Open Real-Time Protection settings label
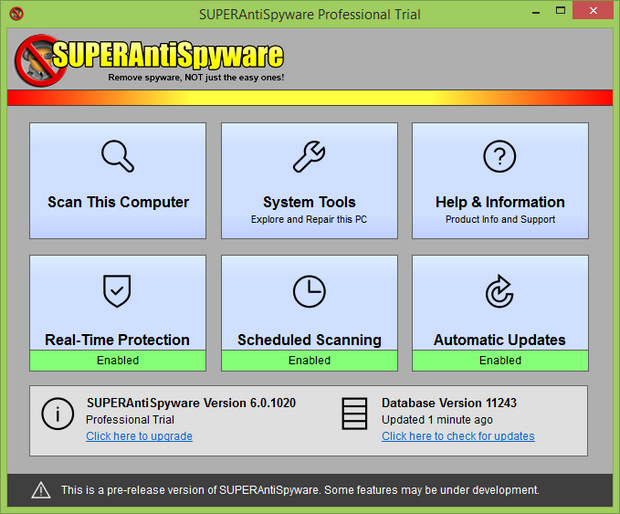The width and height of the screenshot is (620, 514). click(x=117, y=340)
